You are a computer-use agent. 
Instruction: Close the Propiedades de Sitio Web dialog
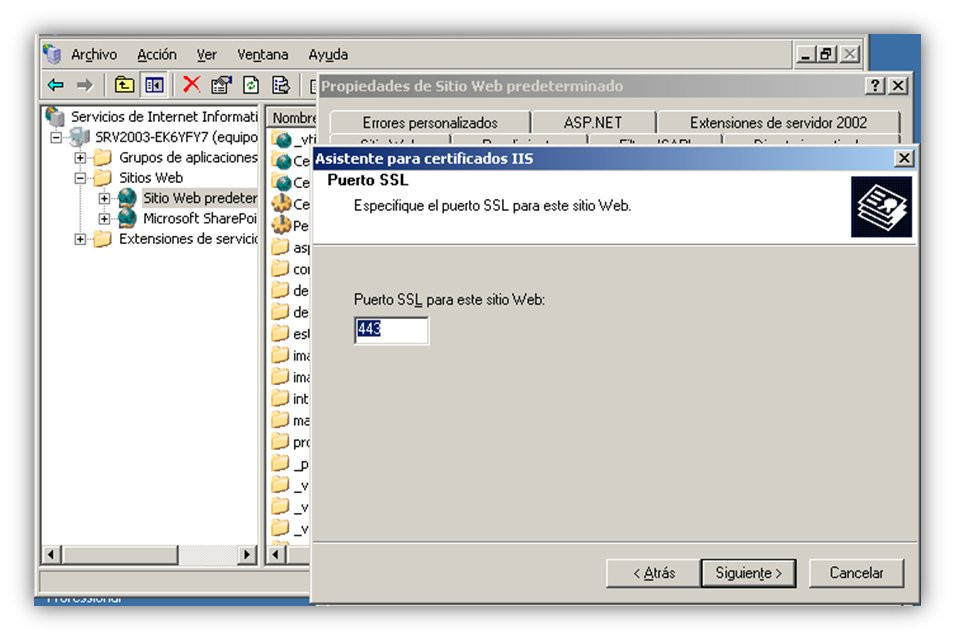[898, 86]
